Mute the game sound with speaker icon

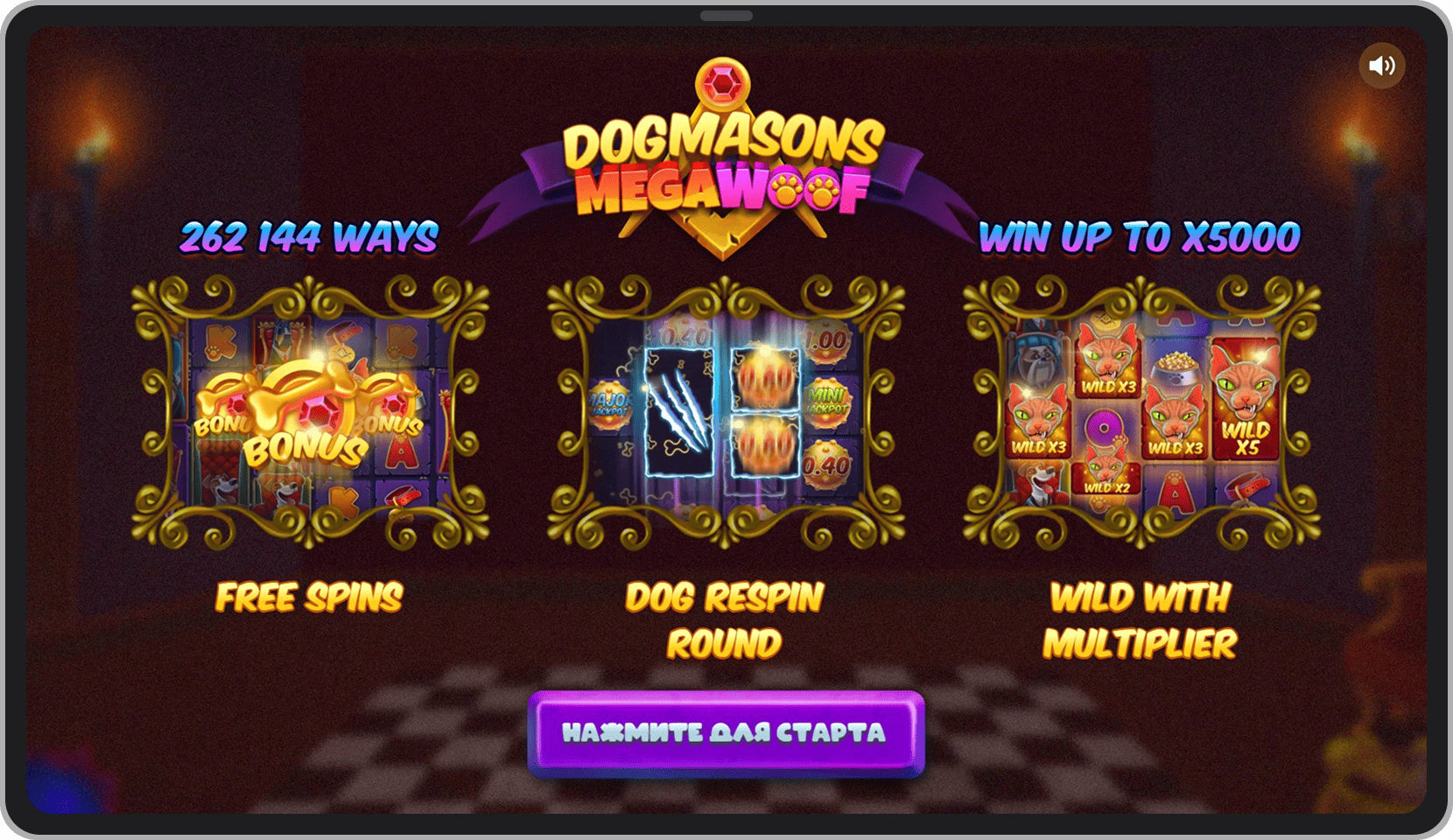pyautogui.click(x=1382, y=66)
